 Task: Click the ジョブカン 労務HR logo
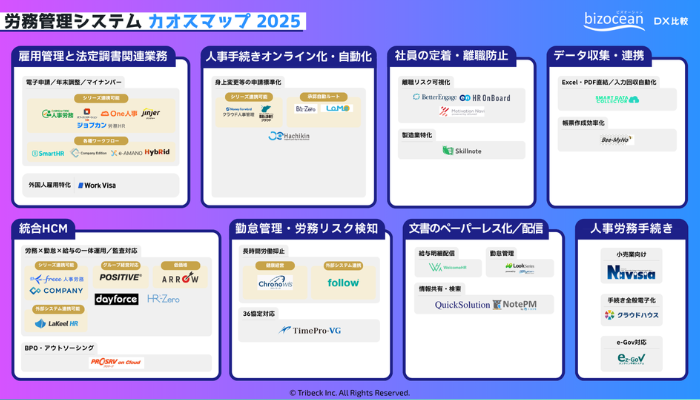pyautogui.click(x=101, y=125)
